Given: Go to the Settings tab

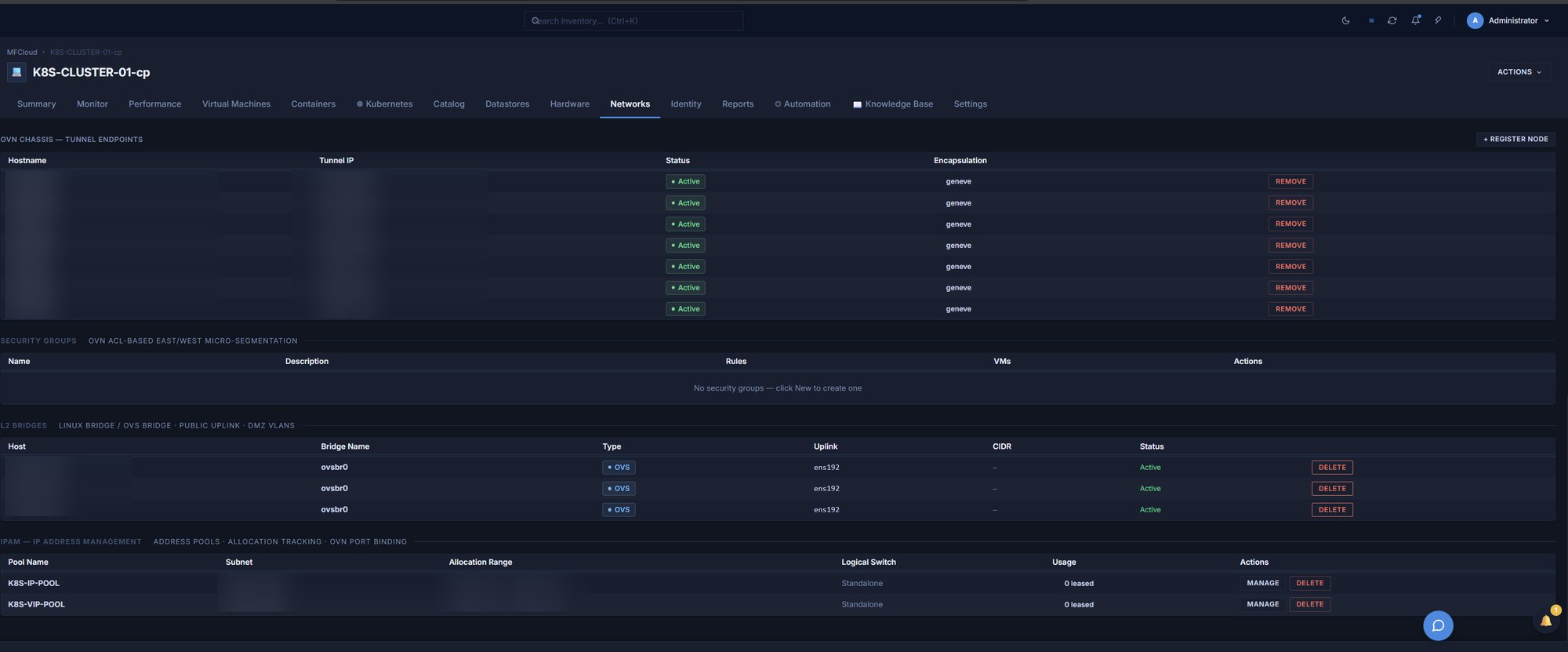Looking at the screenshot, I should click(x=971, y=104).
